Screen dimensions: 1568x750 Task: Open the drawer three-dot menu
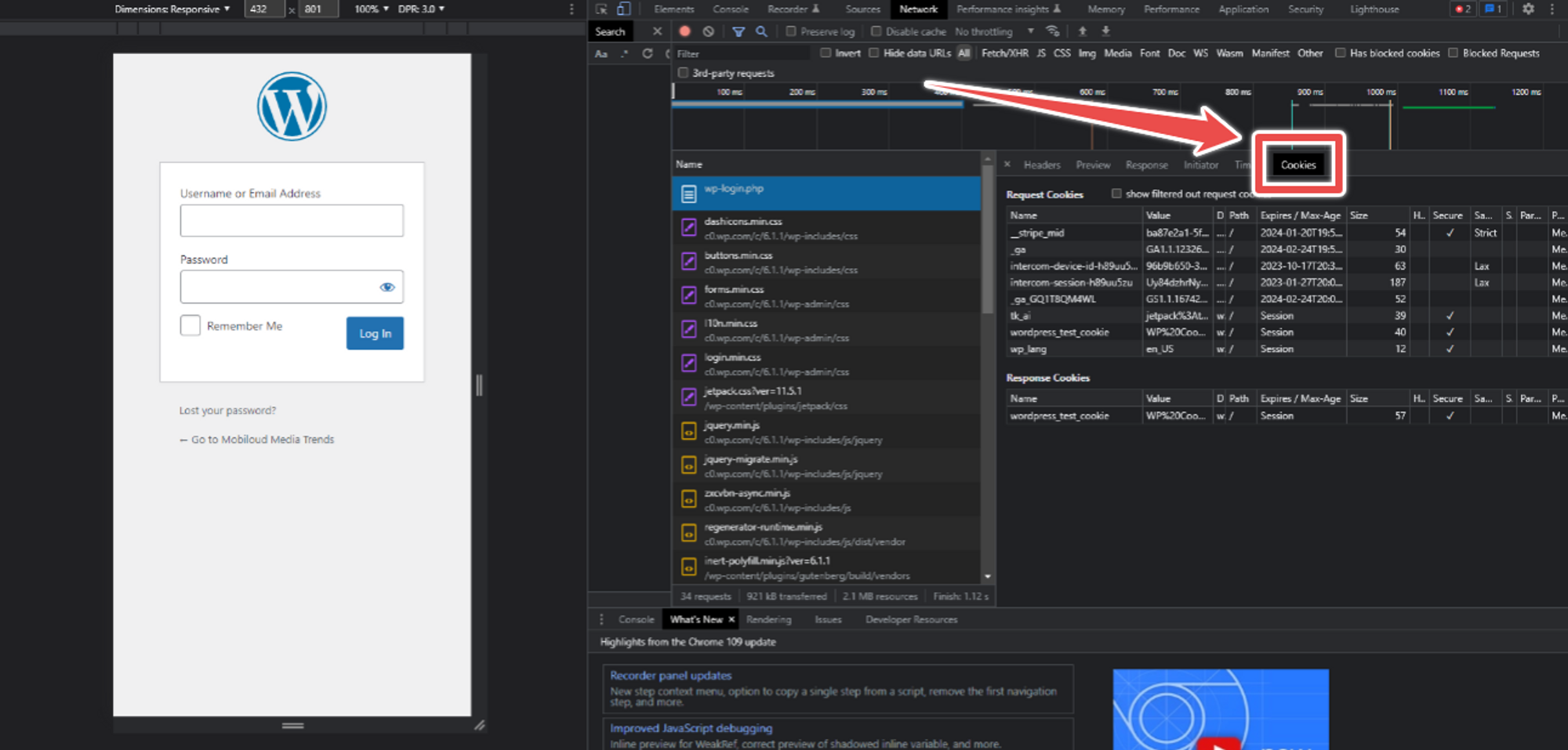coord(601,619)
